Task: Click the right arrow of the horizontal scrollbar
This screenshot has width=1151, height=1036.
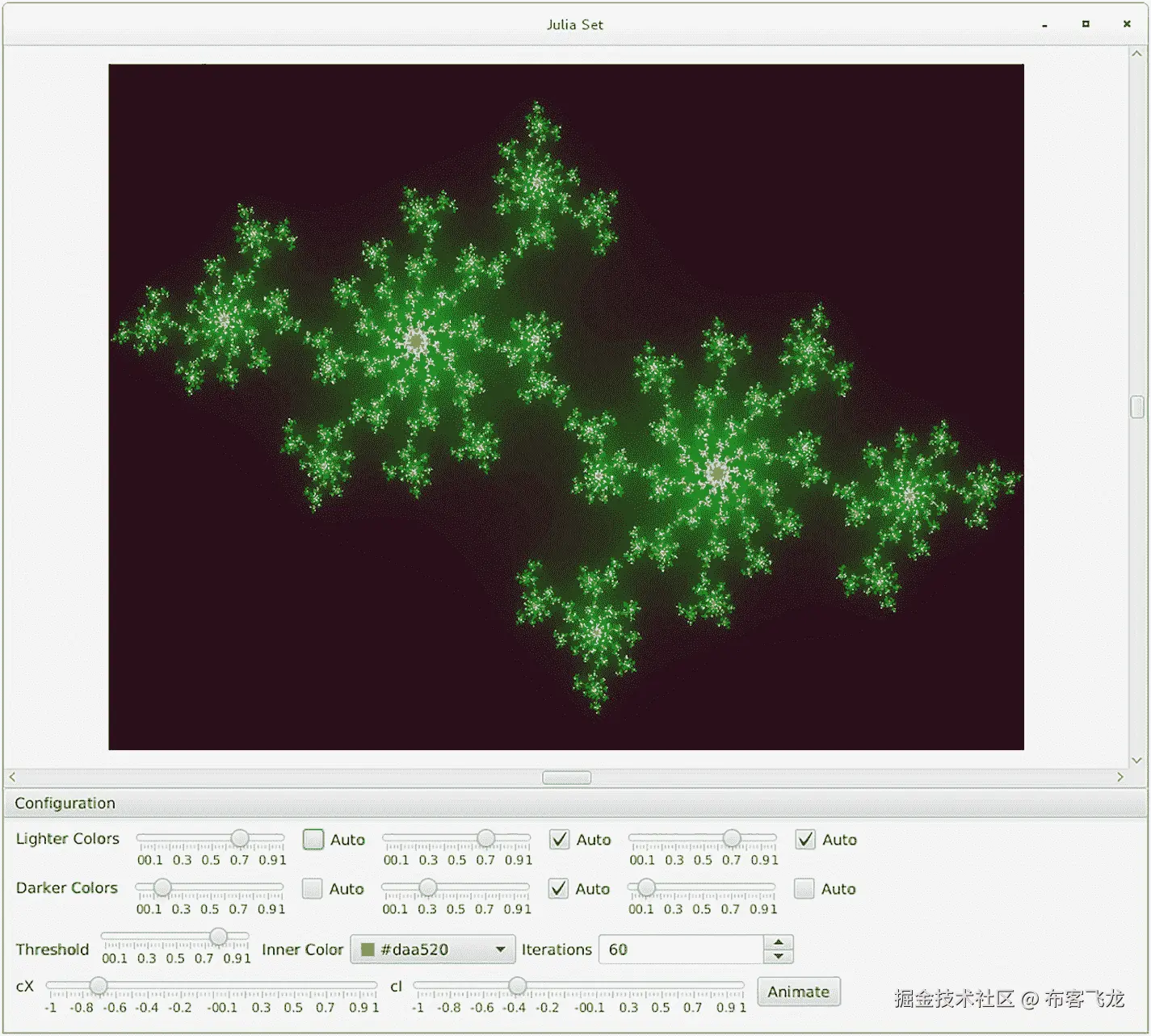Action: pos(1122,777)
